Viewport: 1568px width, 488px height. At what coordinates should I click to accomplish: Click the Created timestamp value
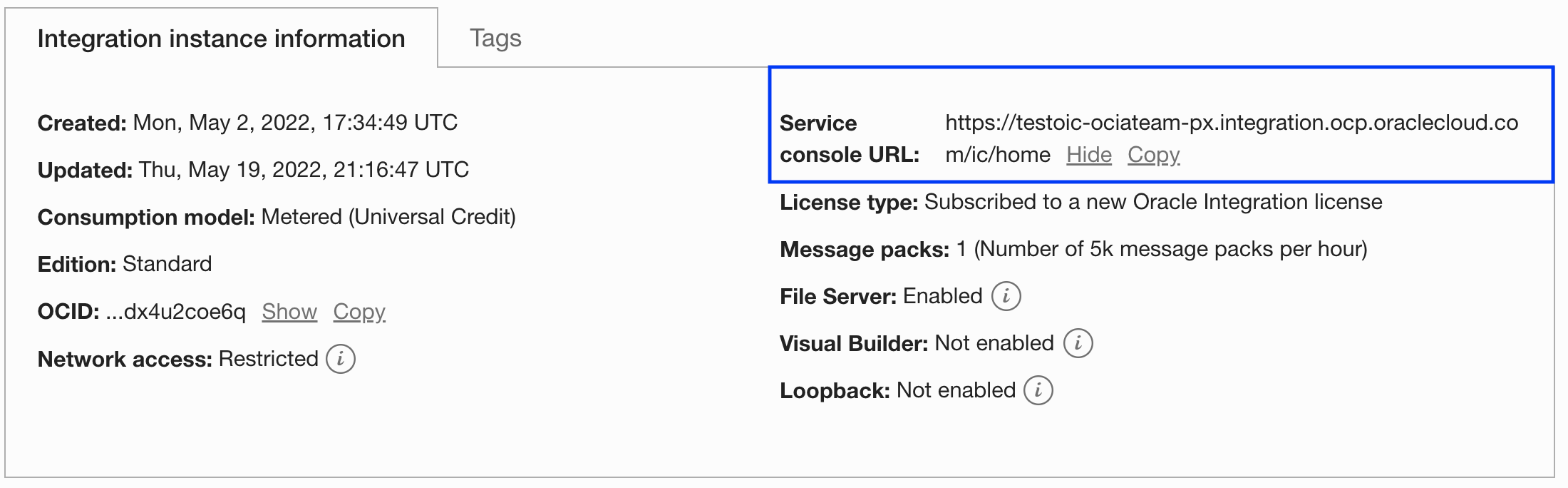[296, 122]
